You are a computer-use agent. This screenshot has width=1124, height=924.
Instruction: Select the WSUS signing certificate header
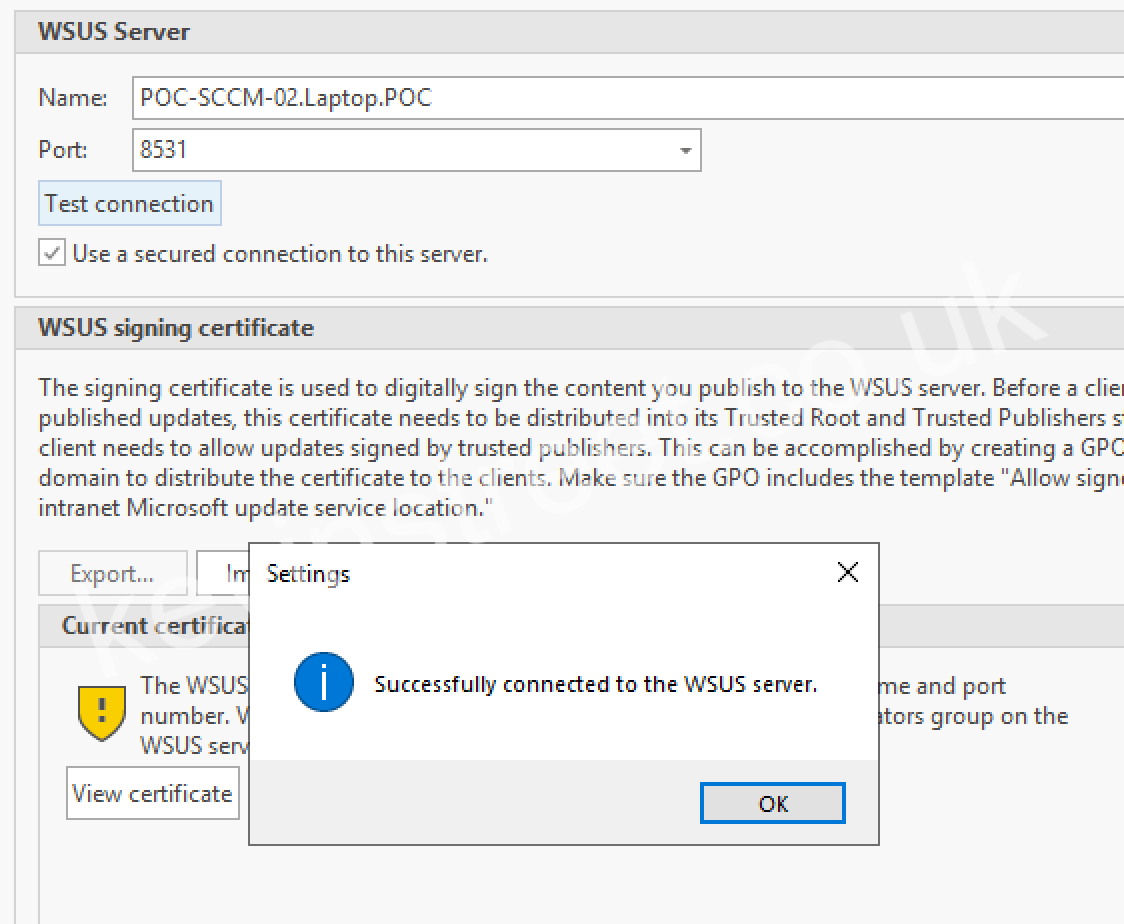(x=176, y=328)
